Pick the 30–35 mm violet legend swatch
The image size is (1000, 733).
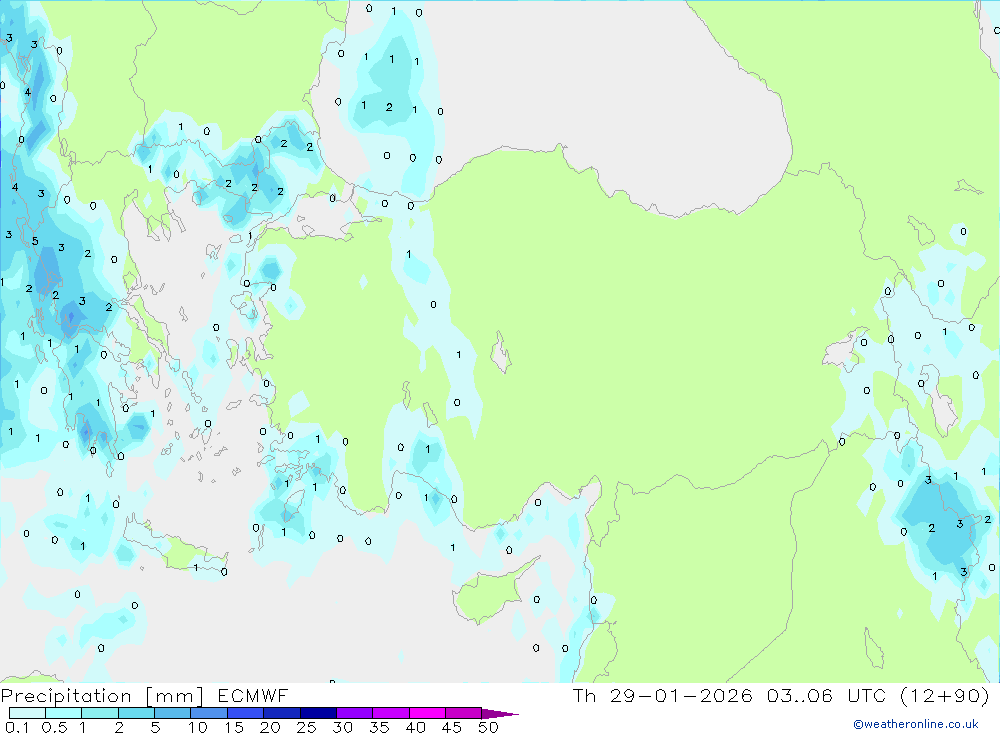tap(354, 713)
